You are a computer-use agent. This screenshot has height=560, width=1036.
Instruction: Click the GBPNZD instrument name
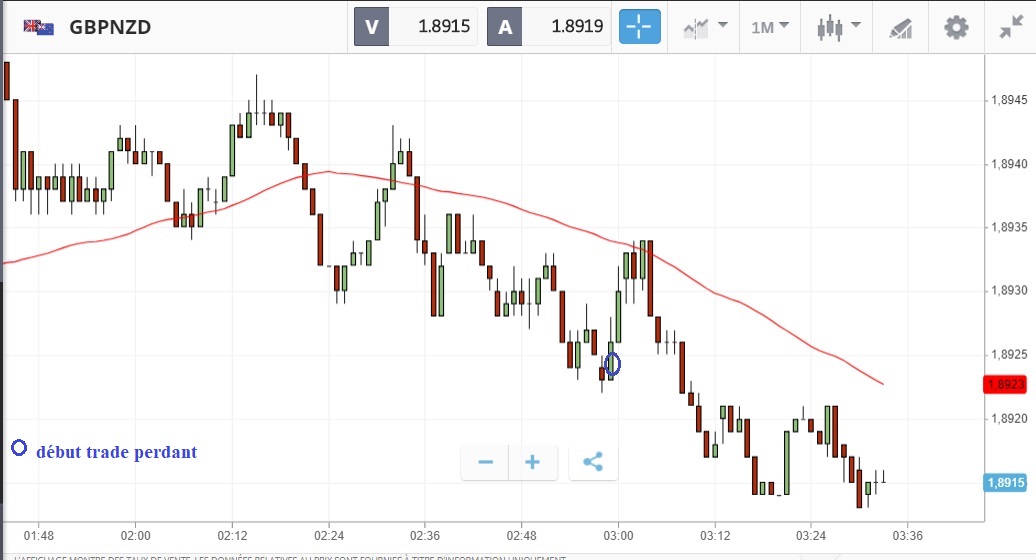point(110,27)
